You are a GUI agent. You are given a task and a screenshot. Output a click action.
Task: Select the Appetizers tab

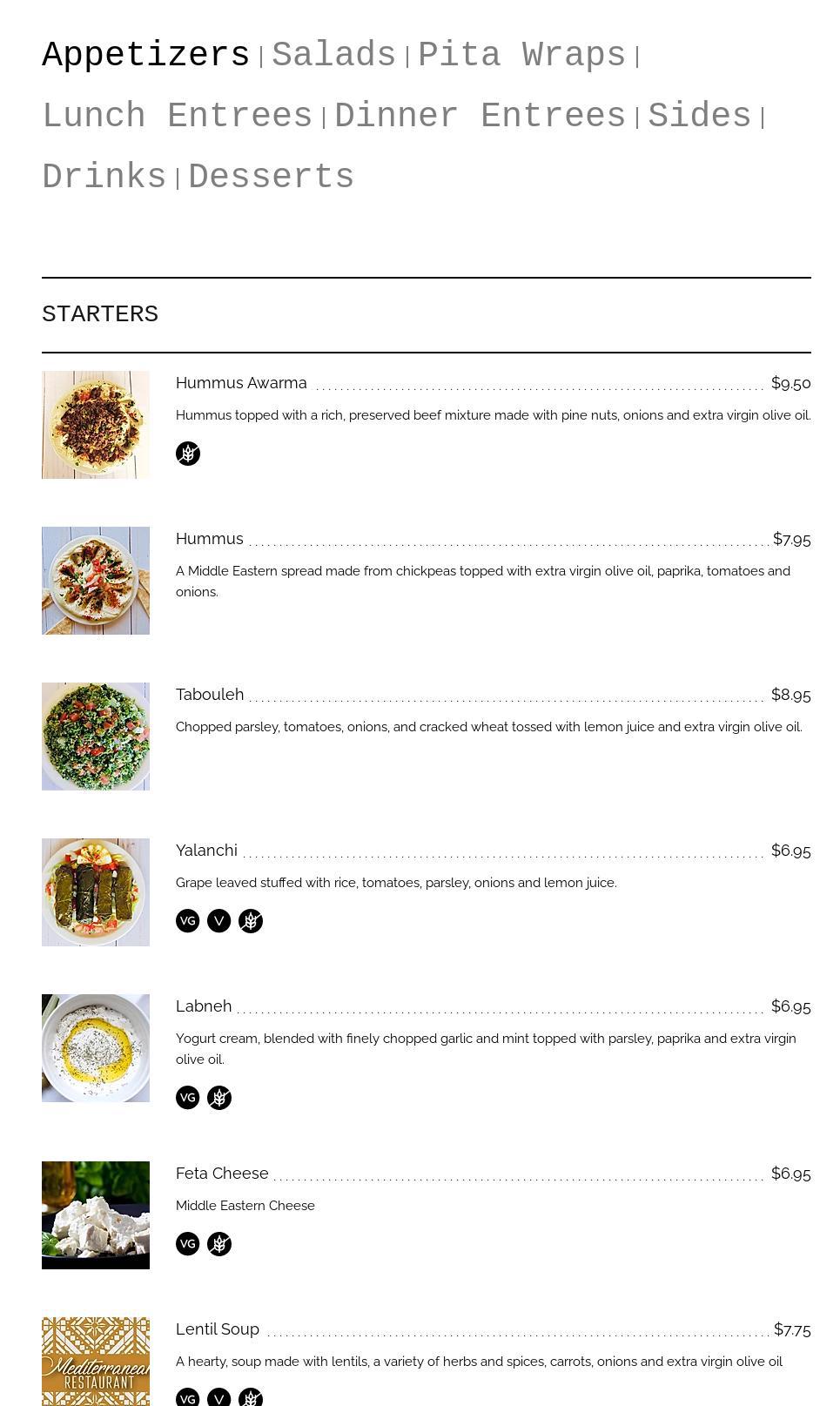click(x=146, y=56)
